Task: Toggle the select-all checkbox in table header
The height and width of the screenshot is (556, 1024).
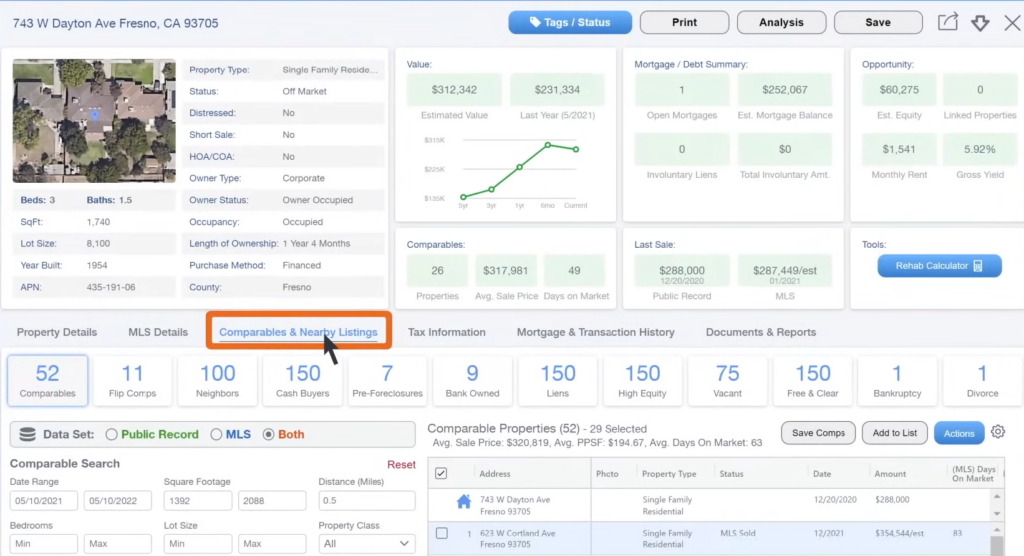Action: pyautogui.click(x=442, y=473)
